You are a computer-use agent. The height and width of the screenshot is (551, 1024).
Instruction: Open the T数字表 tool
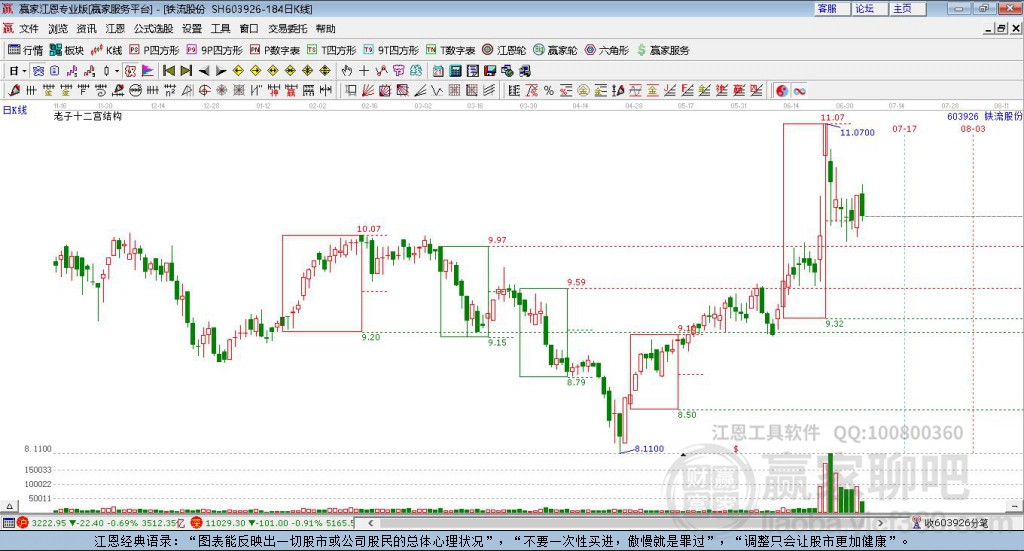tap(451, 50)
